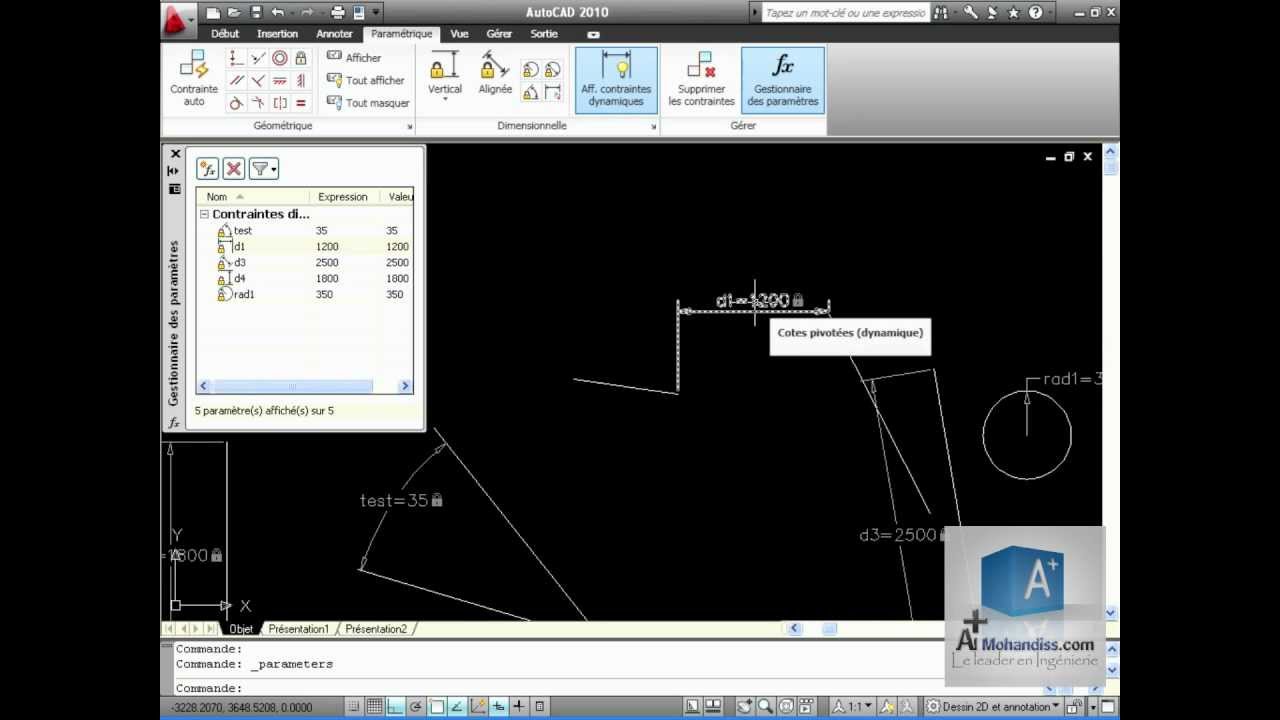Open a file via quick access toolbar
This screenshot has height=720, width=1280.
click(233, 13)
